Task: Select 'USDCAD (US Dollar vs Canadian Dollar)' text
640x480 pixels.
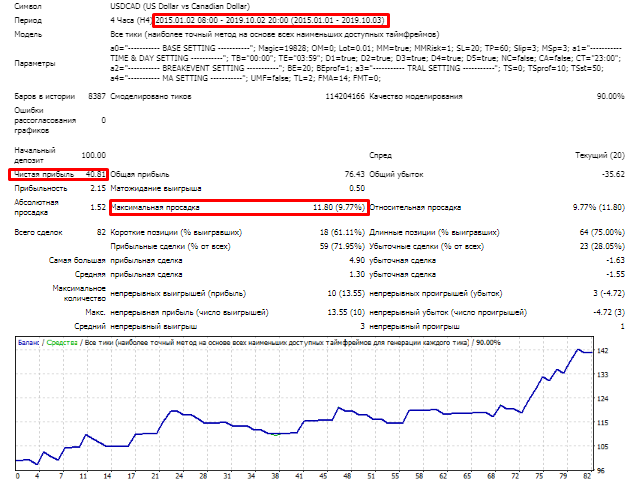Action: [x=180, y=7]
